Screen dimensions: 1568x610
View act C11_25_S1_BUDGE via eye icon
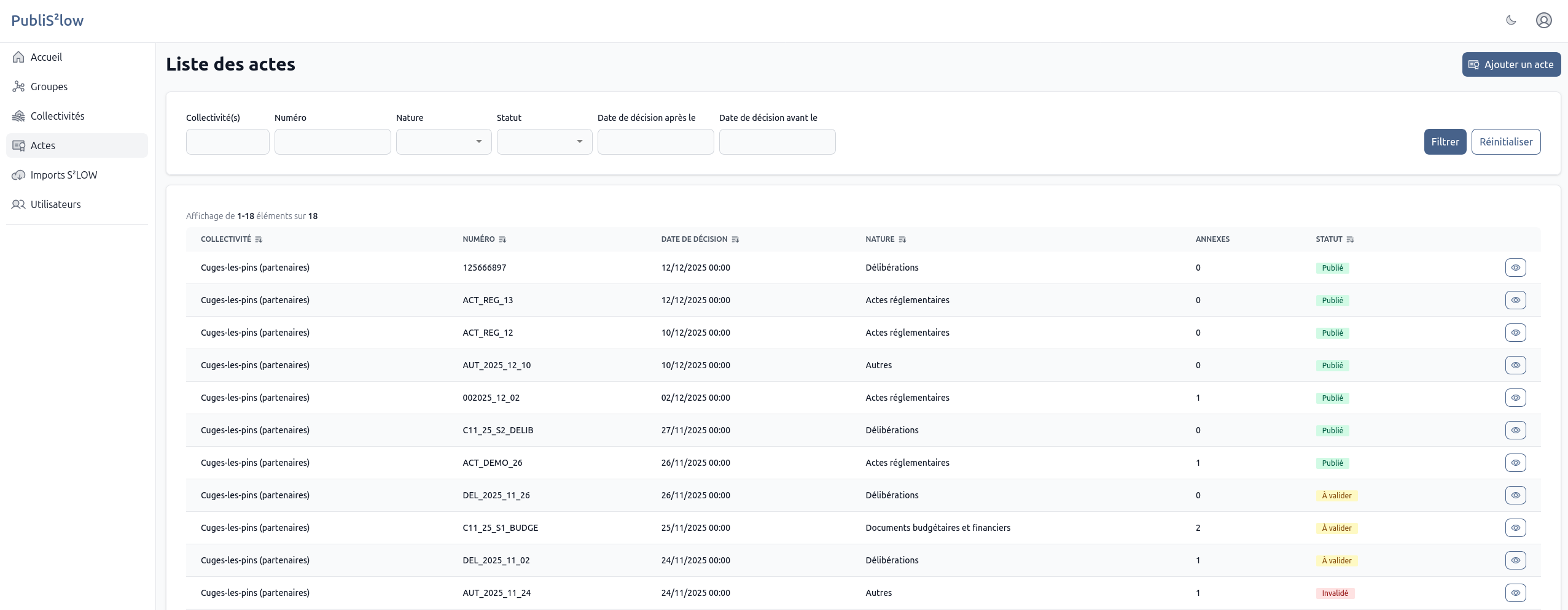(x=1515, y=528)
